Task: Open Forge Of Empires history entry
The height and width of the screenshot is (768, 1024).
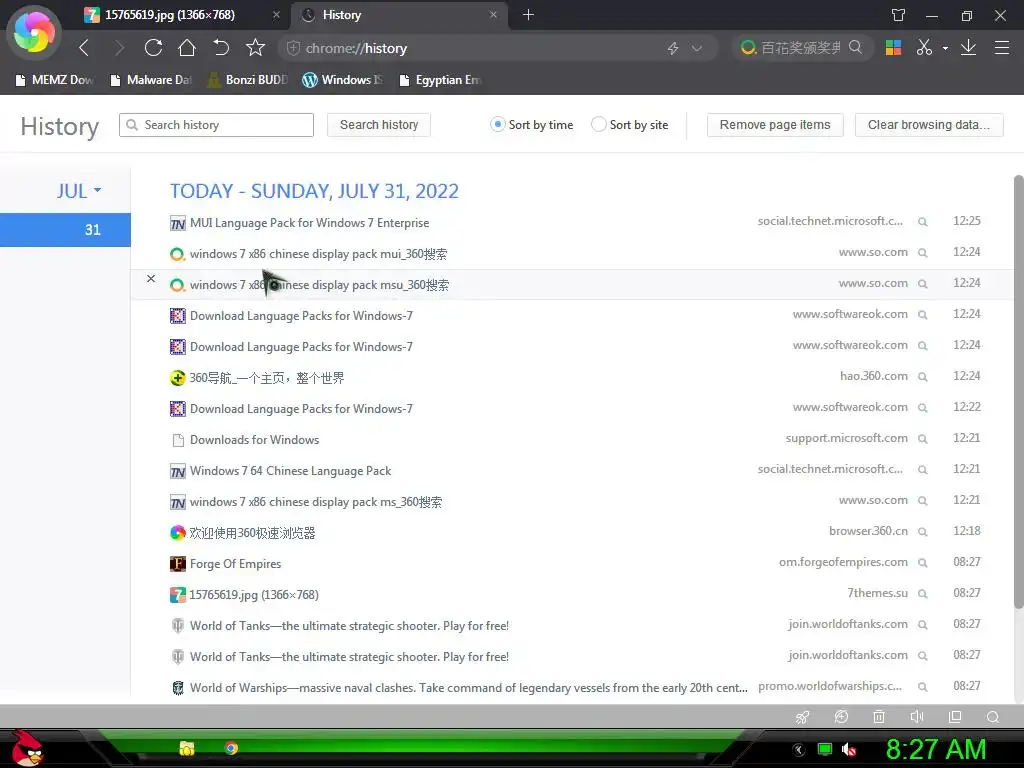Action: pos(235,564)
